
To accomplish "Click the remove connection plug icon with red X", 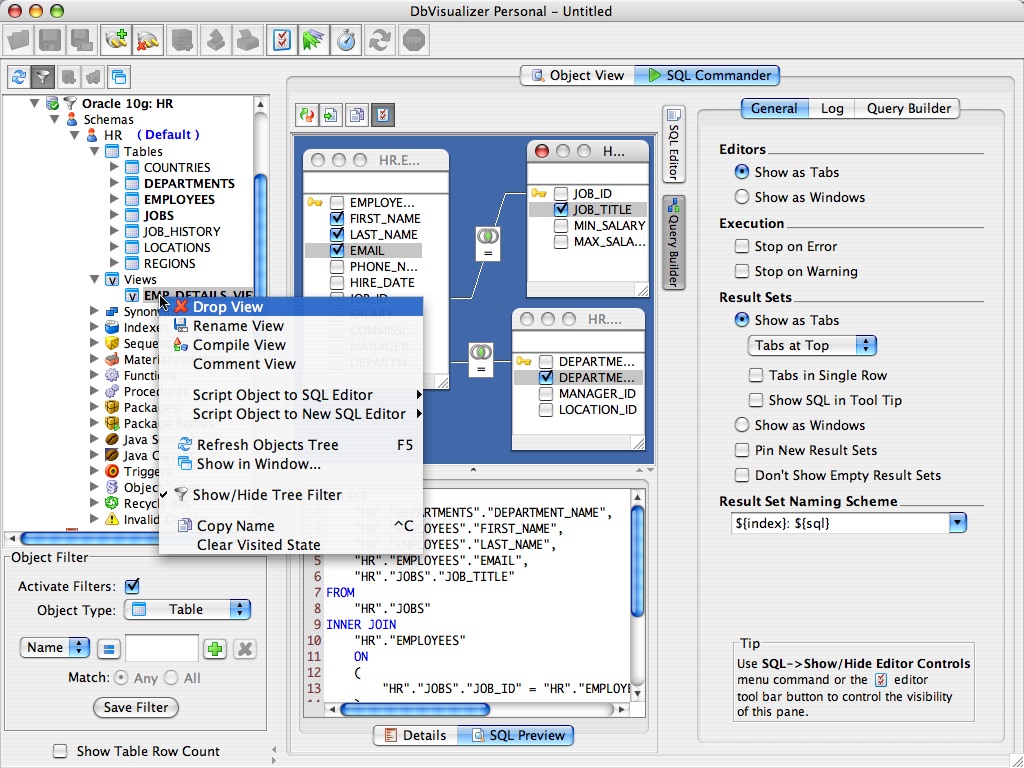I will click(149, 41).
